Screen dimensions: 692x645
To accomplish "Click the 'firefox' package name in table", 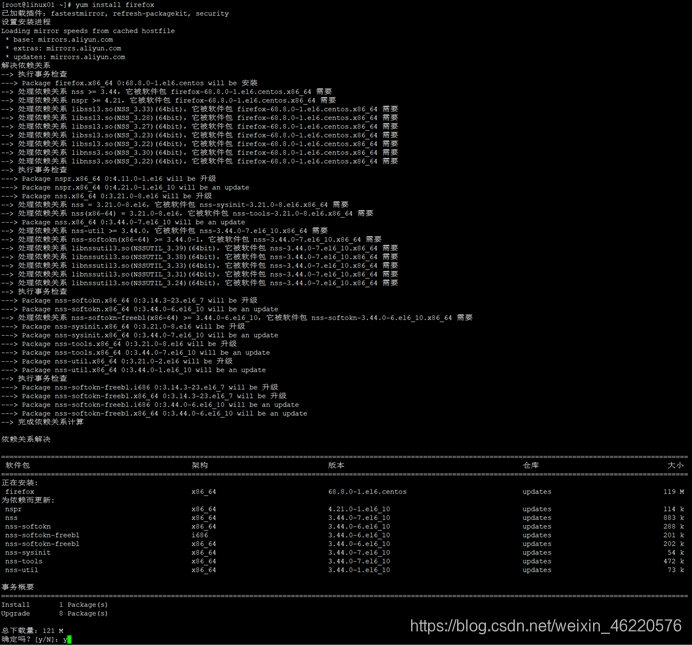I will pos(20,492).
